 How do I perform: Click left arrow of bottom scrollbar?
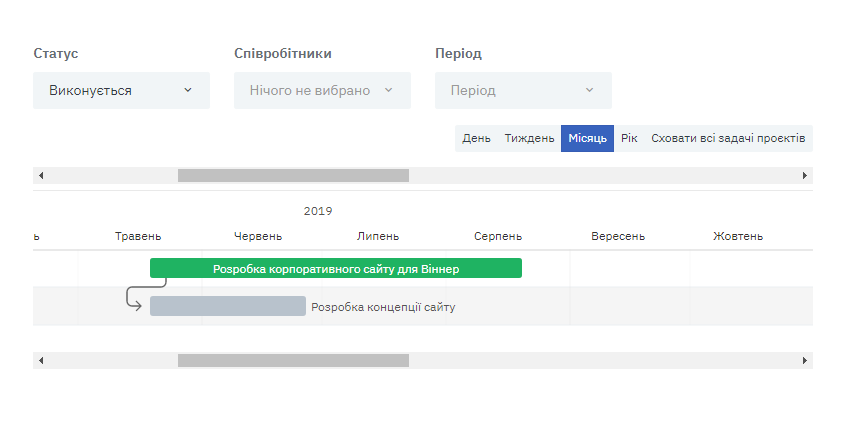(41, 360)
